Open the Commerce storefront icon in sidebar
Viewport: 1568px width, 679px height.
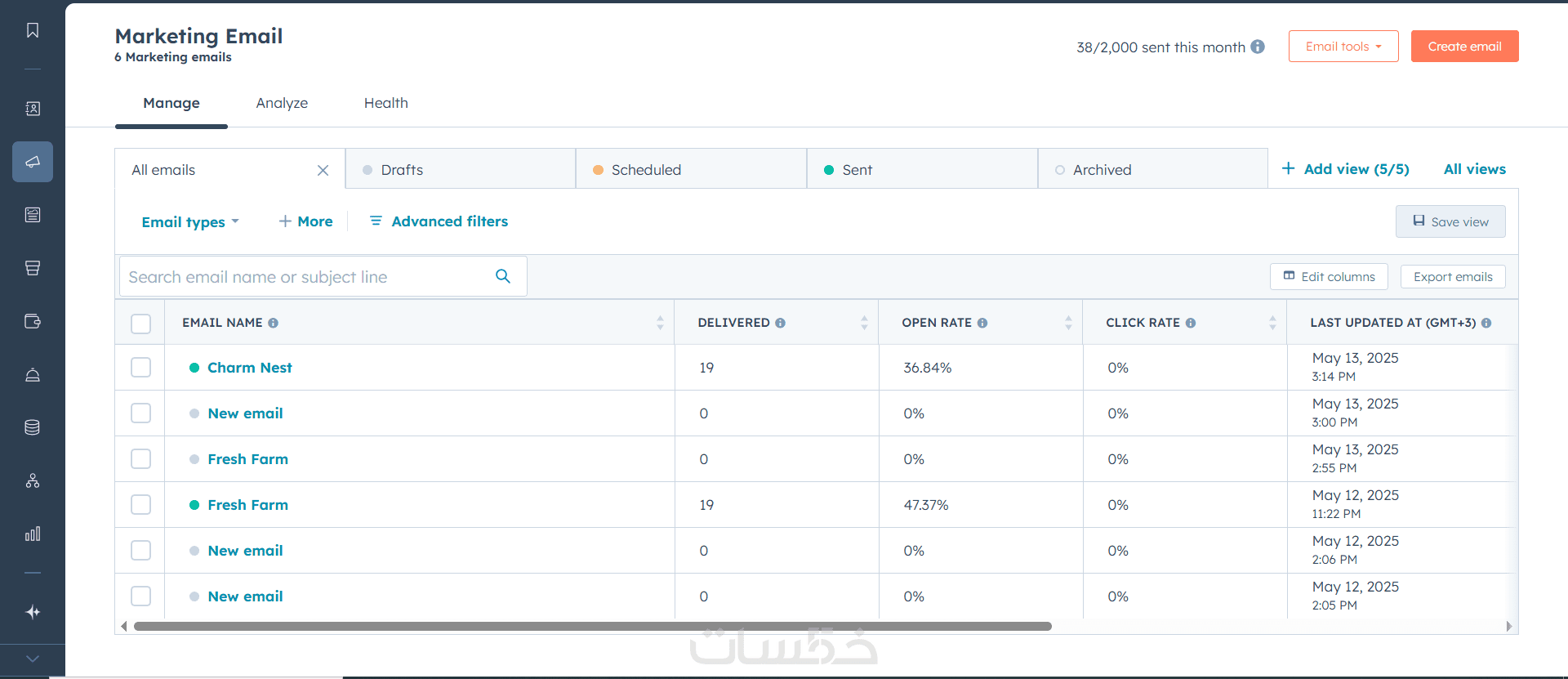click(33, 268)
